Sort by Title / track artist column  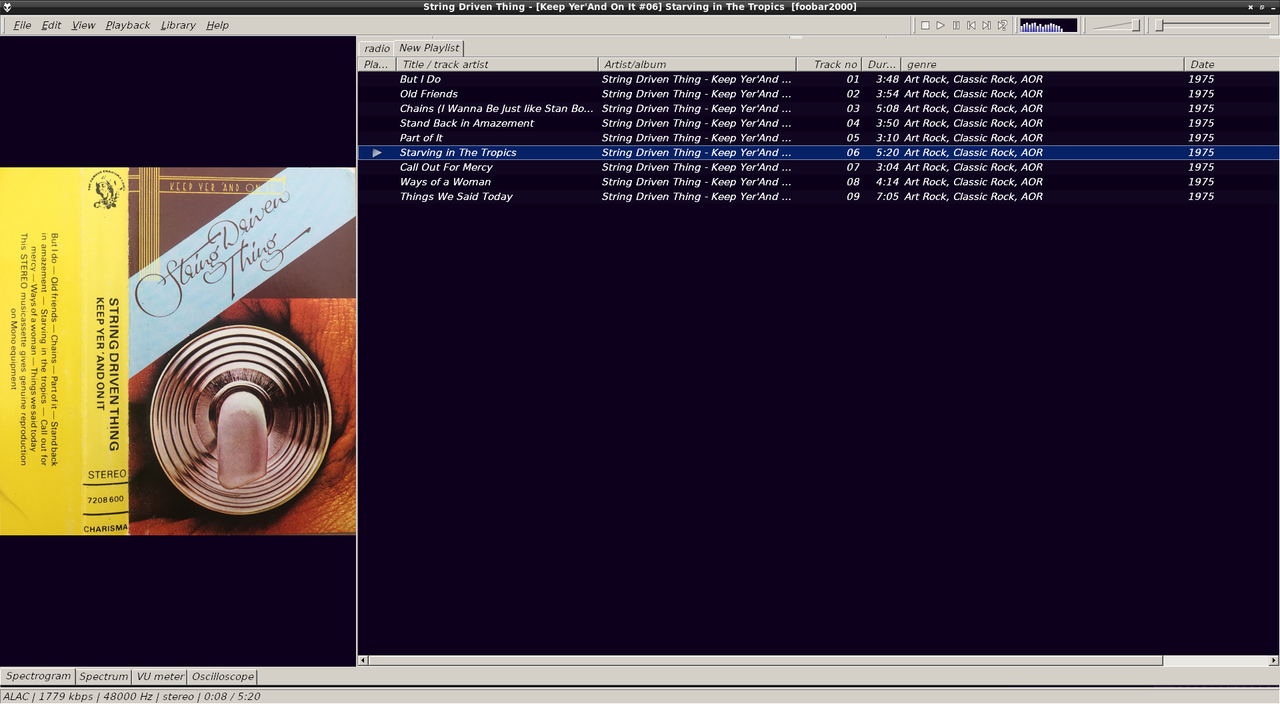click(x=497, y=64)
